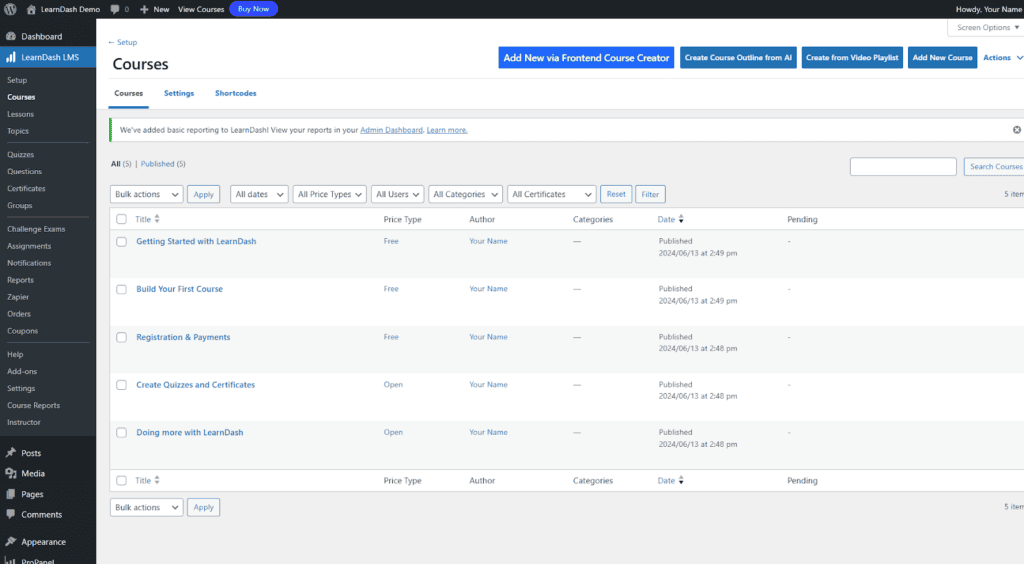
Task: Filter by the Published (5) link
Action: point(163,164)
